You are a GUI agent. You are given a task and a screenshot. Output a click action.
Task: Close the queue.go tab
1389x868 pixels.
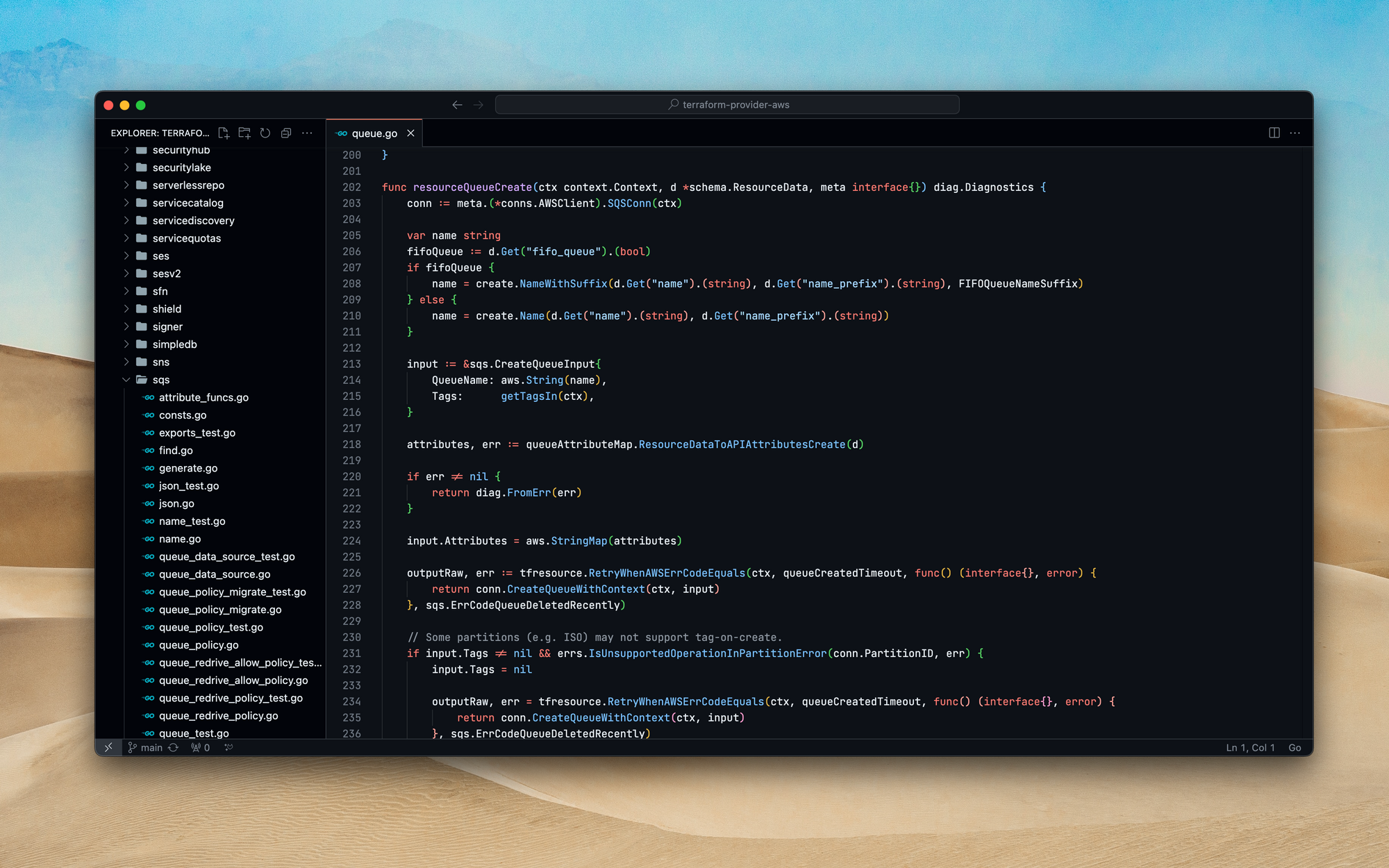tap(410, 133)
